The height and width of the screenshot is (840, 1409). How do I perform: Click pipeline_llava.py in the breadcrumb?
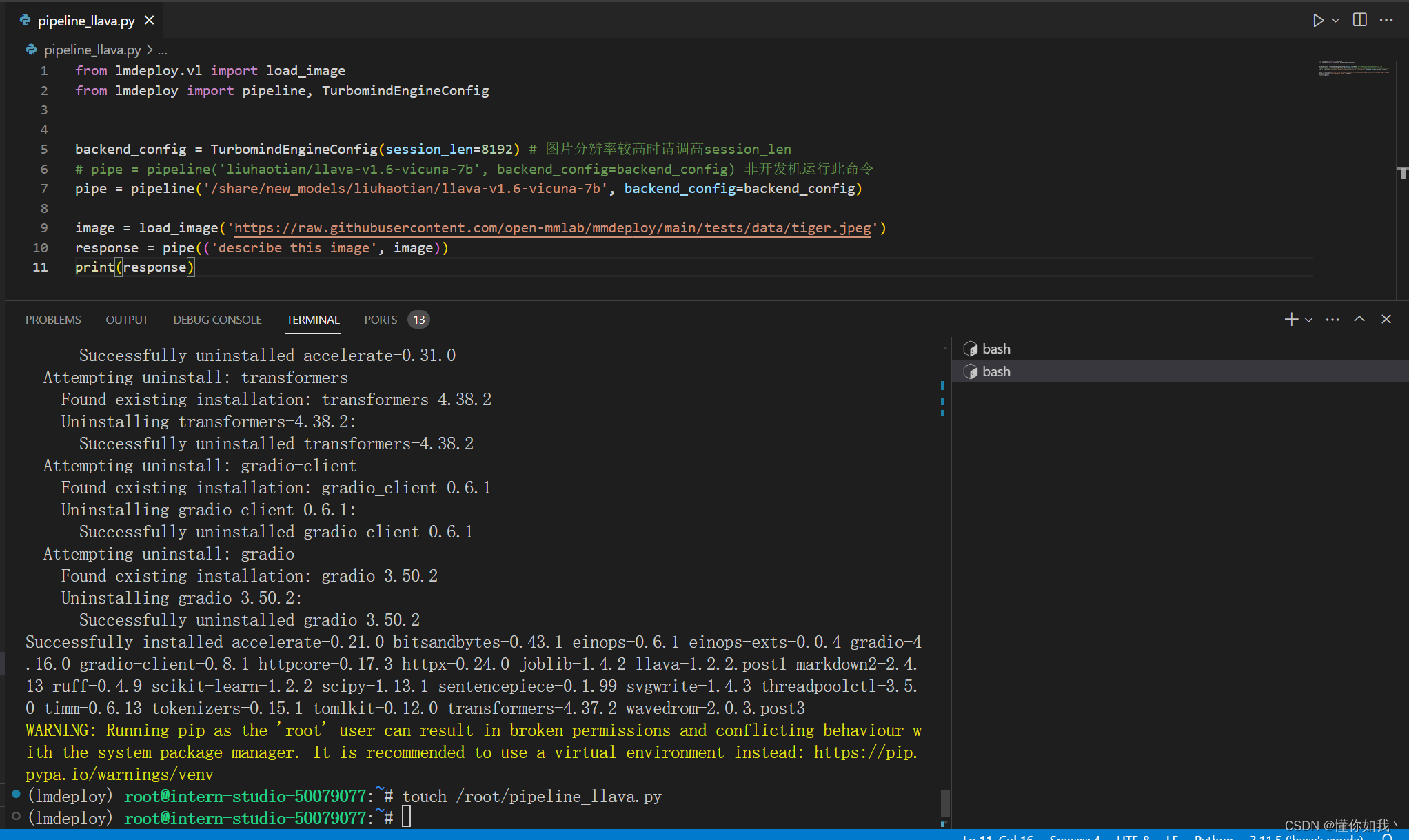(x=92, y=50)
